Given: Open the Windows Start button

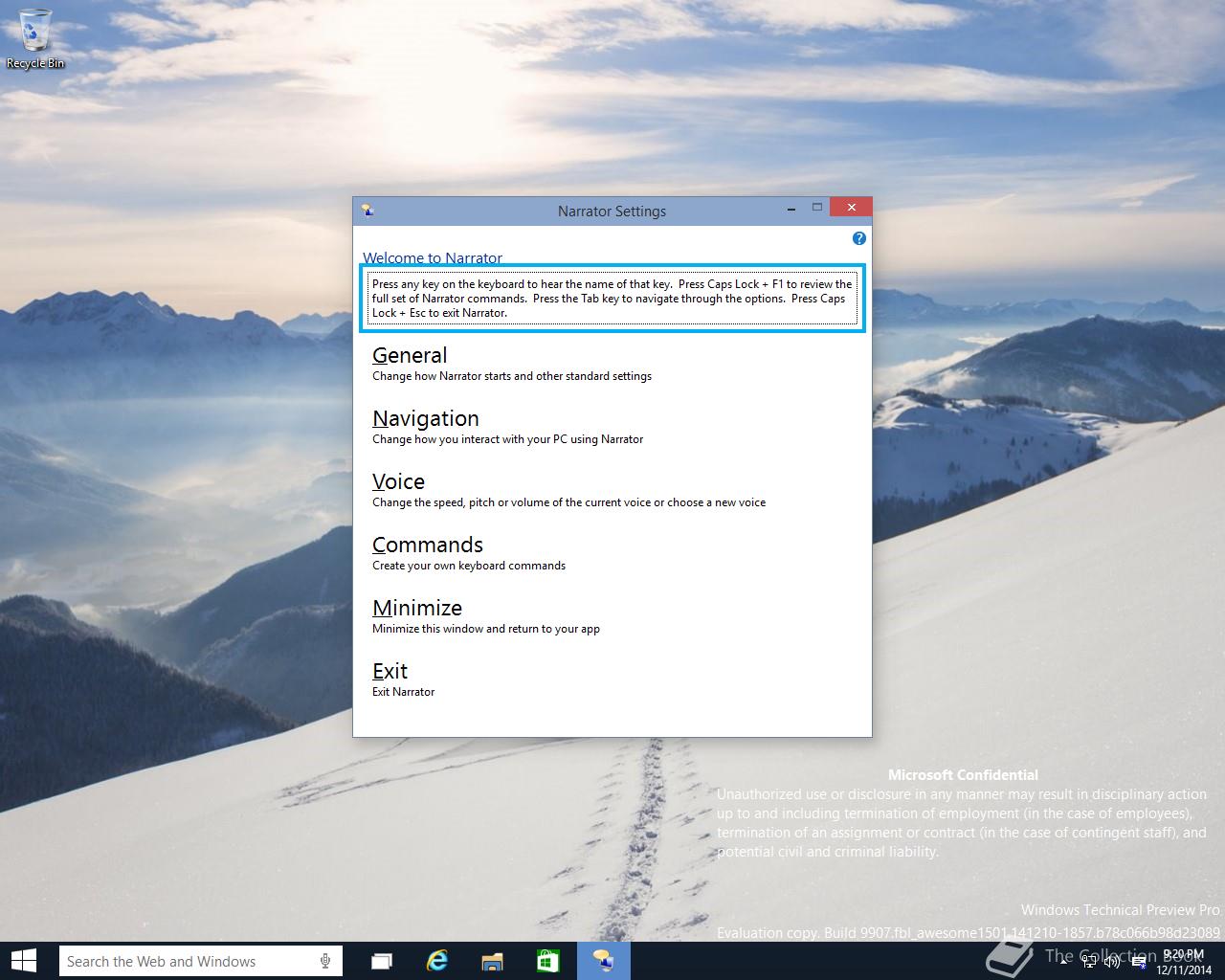Looking at the screenshot, I should coord(24,961).
